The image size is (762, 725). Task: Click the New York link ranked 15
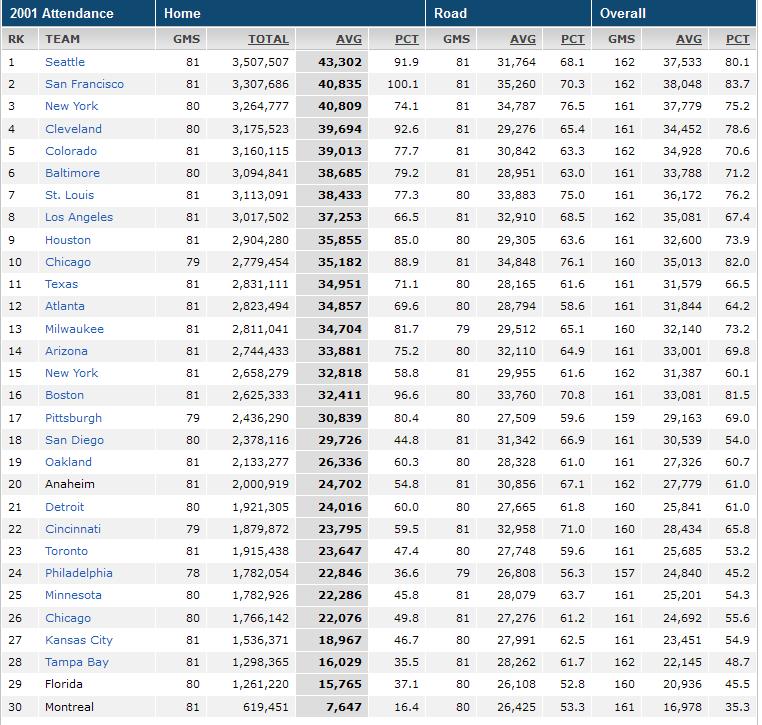point(71,373)
